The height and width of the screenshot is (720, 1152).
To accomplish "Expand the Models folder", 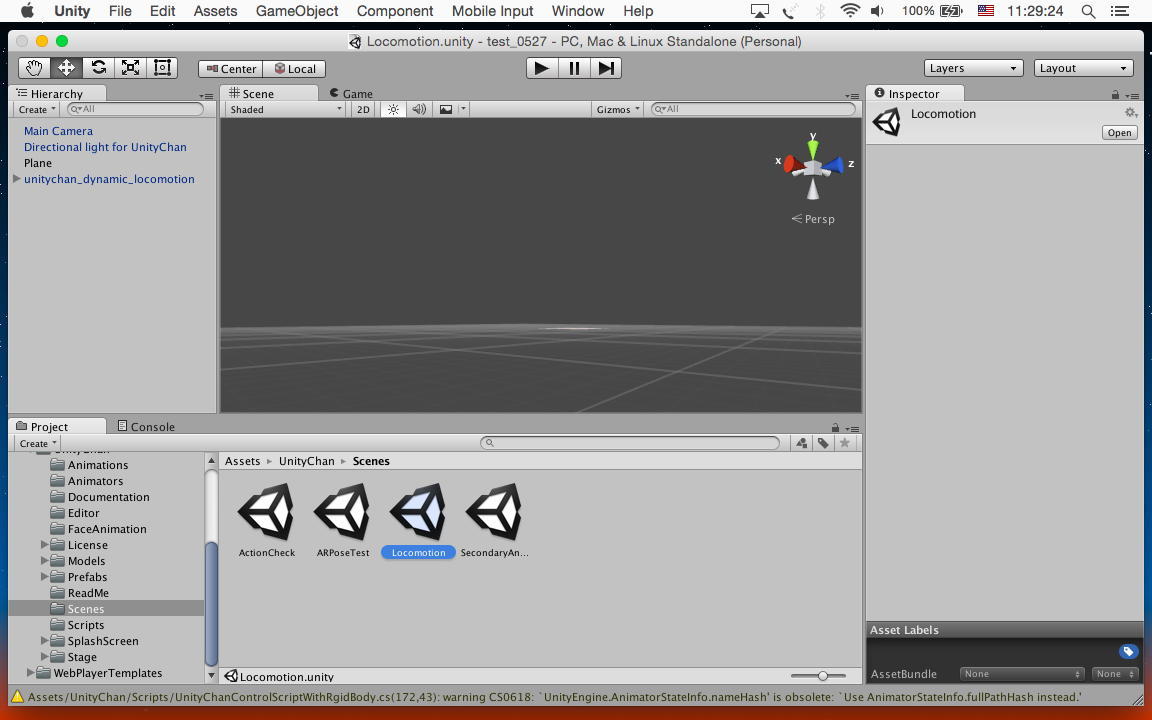I will tap(44, 561).
